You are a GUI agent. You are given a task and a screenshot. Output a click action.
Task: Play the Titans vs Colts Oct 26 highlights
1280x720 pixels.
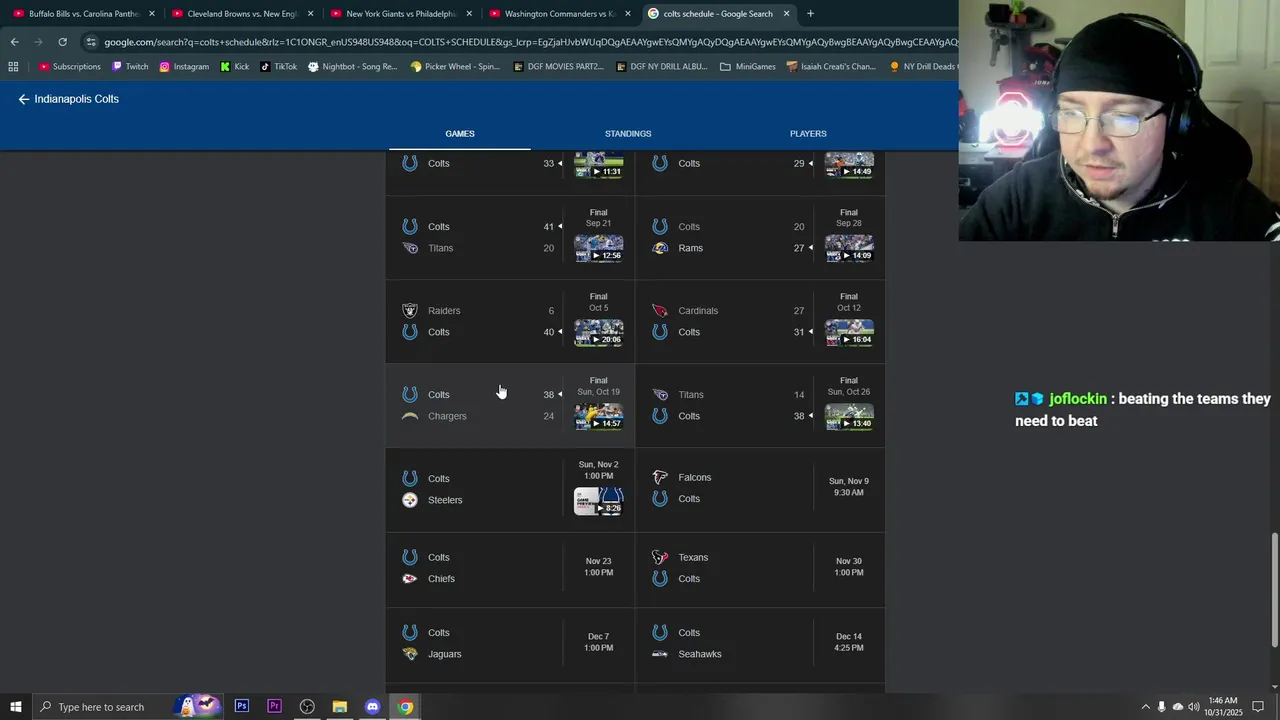849,416
